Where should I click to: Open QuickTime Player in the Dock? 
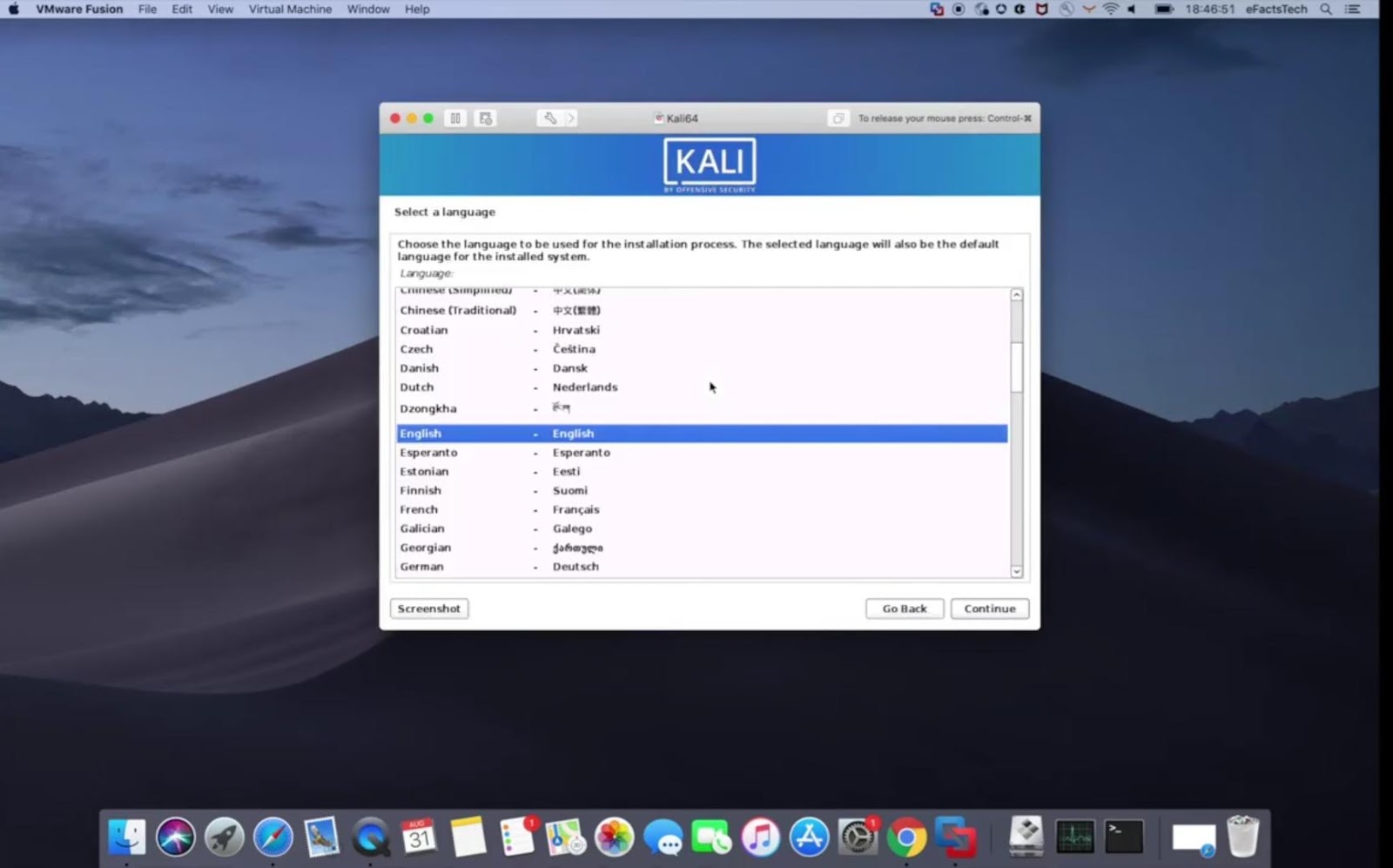tap(371, 838)
